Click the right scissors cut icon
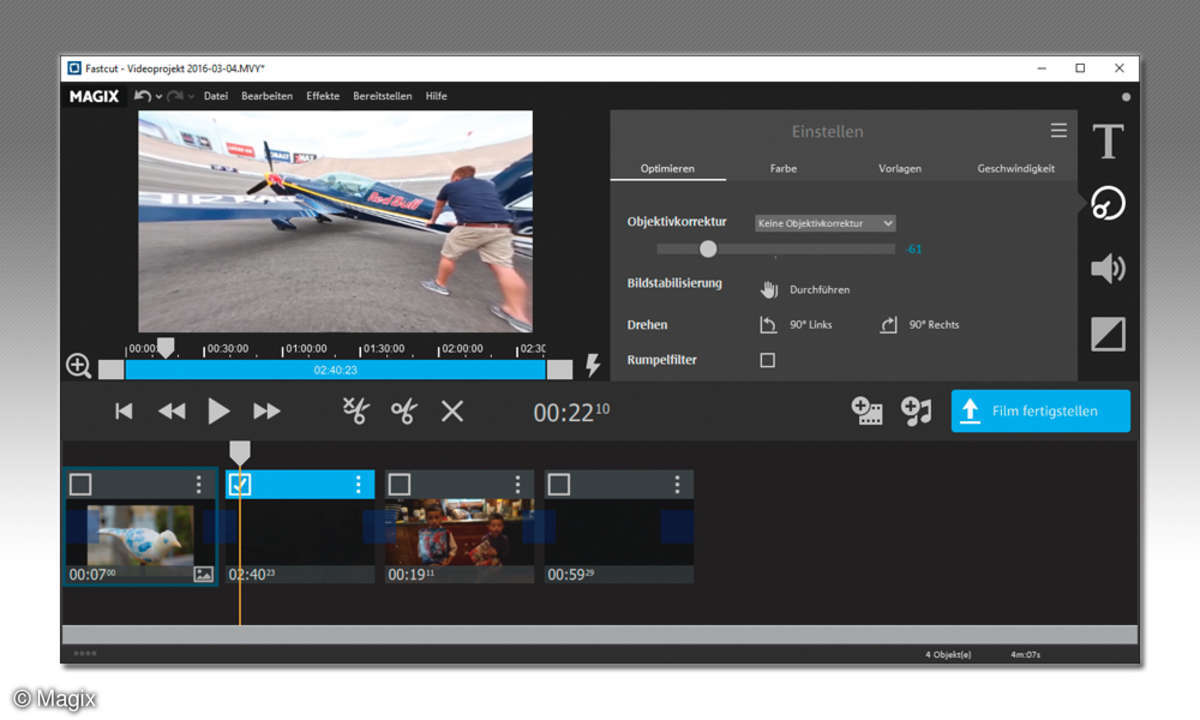The image size is (1200, 720). tap(404, 411)
